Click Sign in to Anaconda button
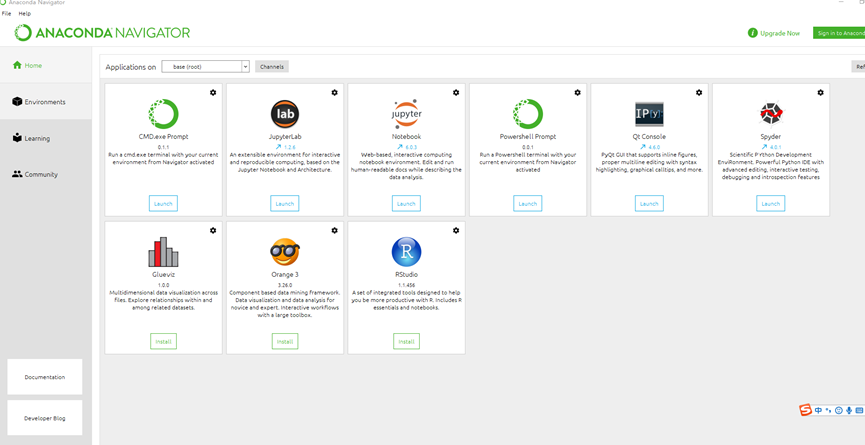This screenshot has width=865, height=445. tap(839, 33)
